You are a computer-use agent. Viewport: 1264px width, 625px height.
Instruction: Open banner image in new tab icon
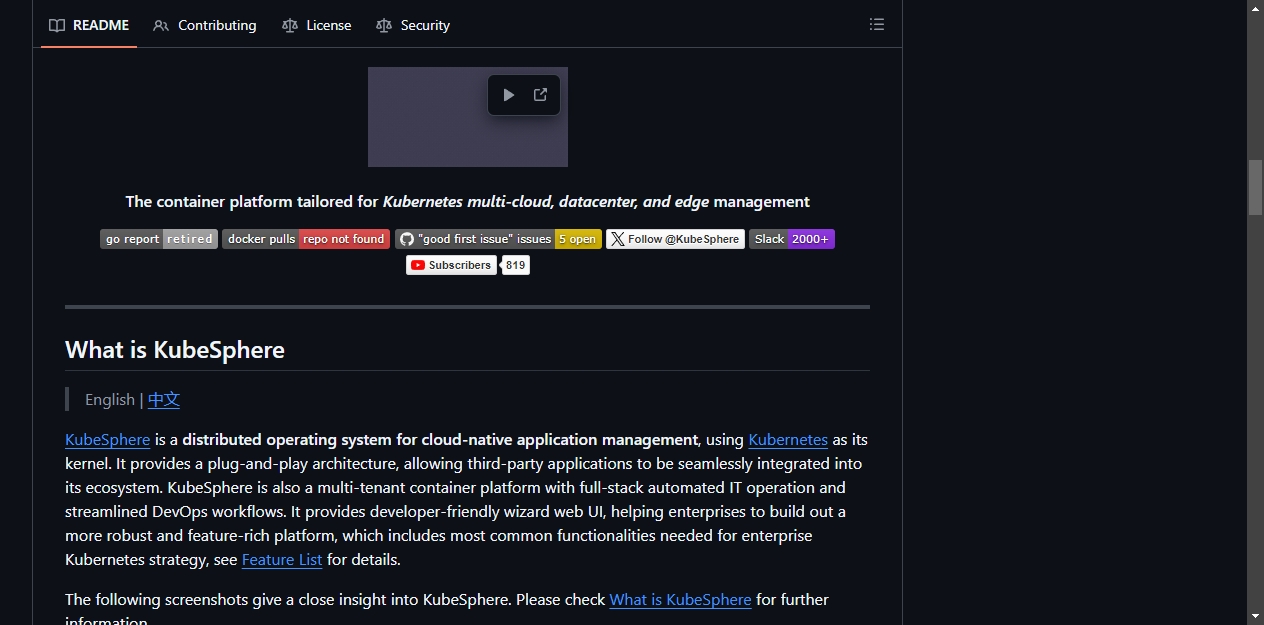point(540,95)
